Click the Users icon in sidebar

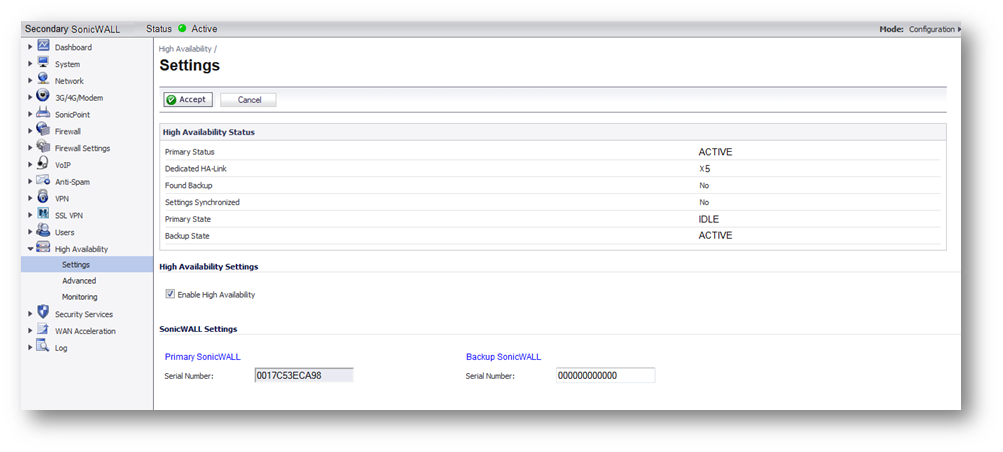click(43, 231)
